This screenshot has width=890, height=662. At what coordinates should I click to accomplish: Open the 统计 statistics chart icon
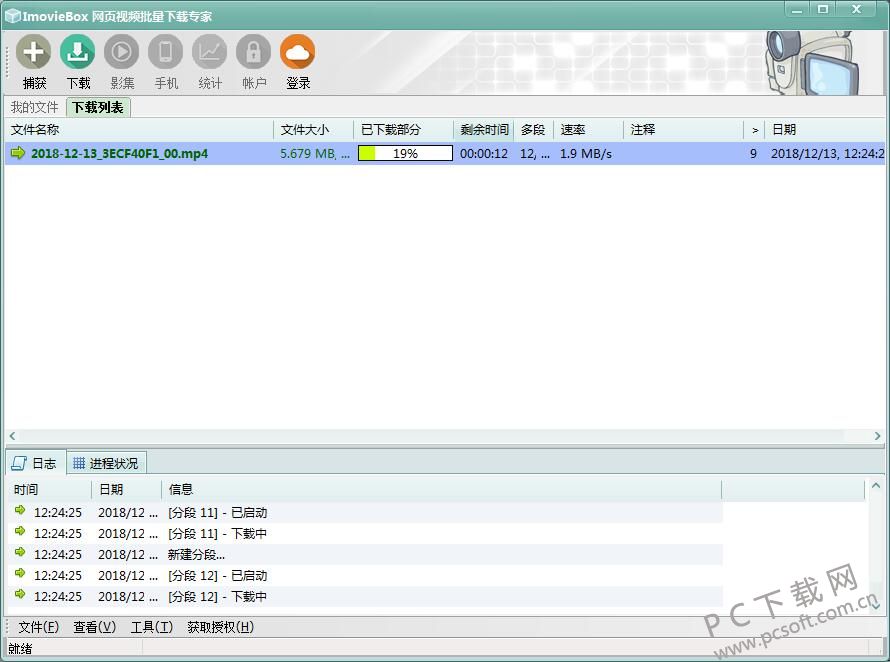coord(209,52)
